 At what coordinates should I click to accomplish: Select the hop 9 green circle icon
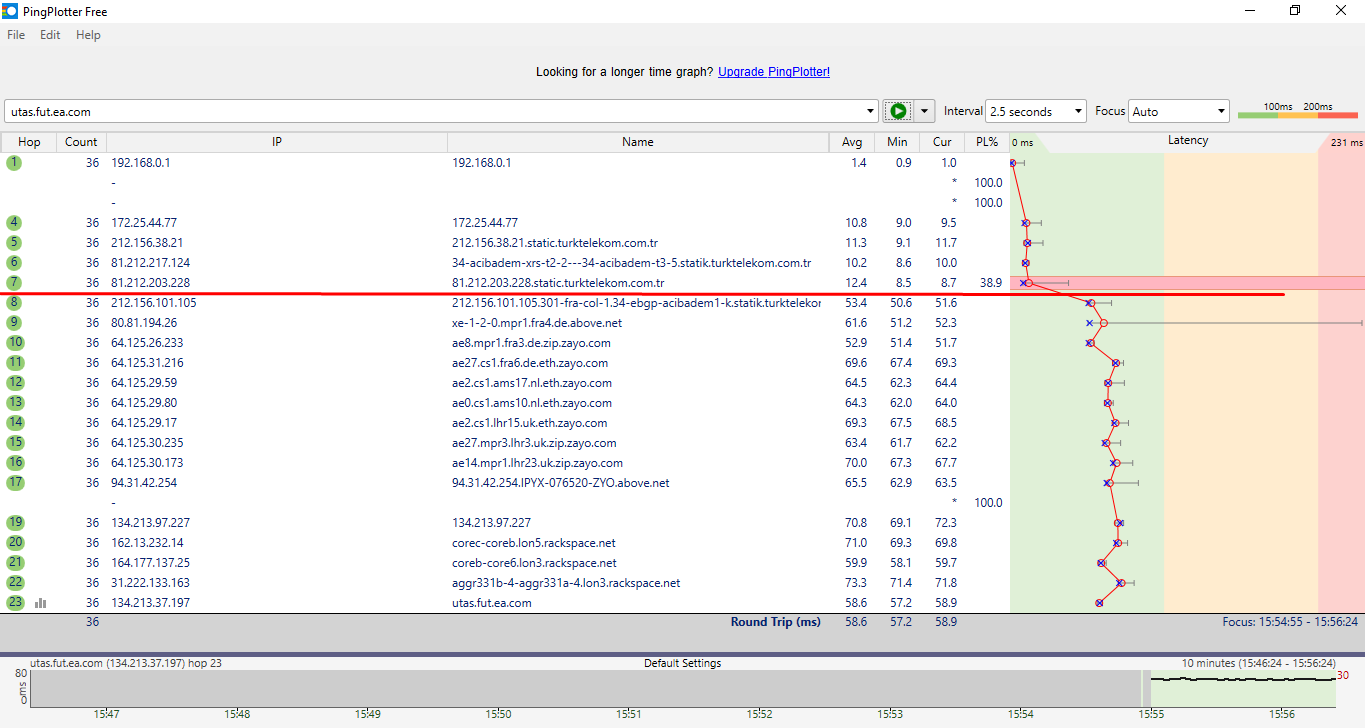pos(14,322)
